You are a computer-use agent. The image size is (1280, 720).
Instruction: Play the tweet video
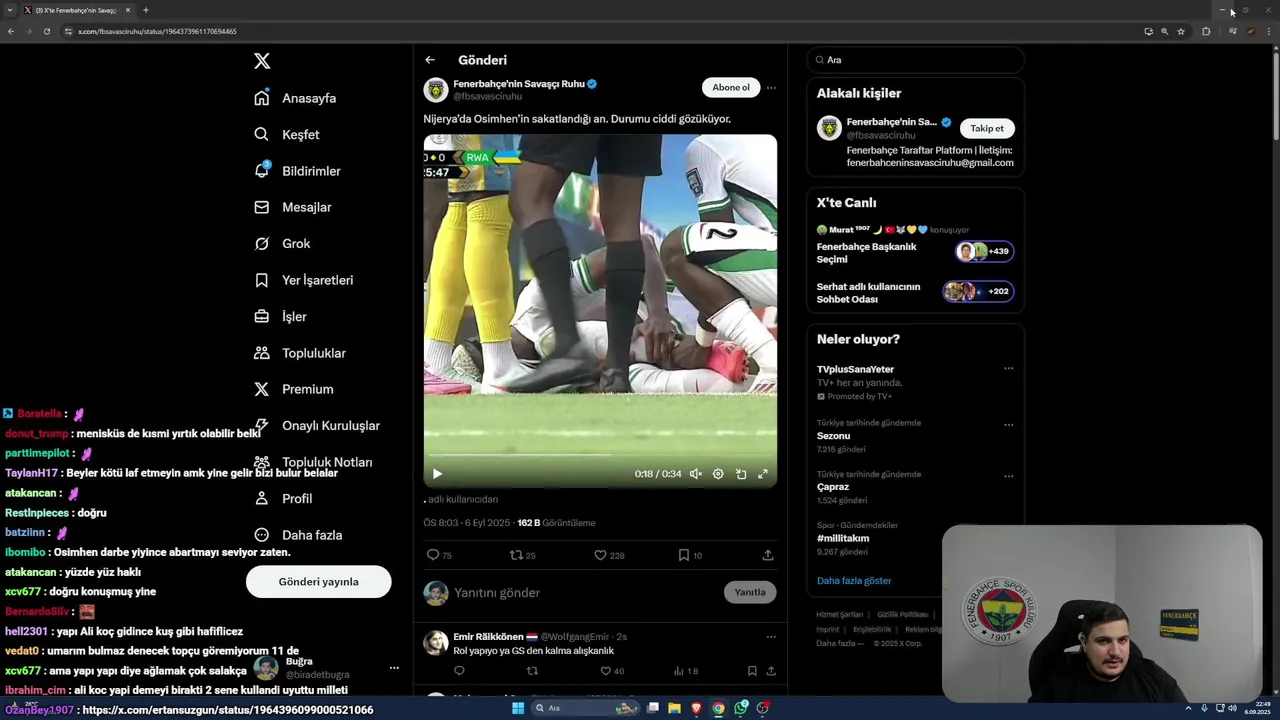437,474
